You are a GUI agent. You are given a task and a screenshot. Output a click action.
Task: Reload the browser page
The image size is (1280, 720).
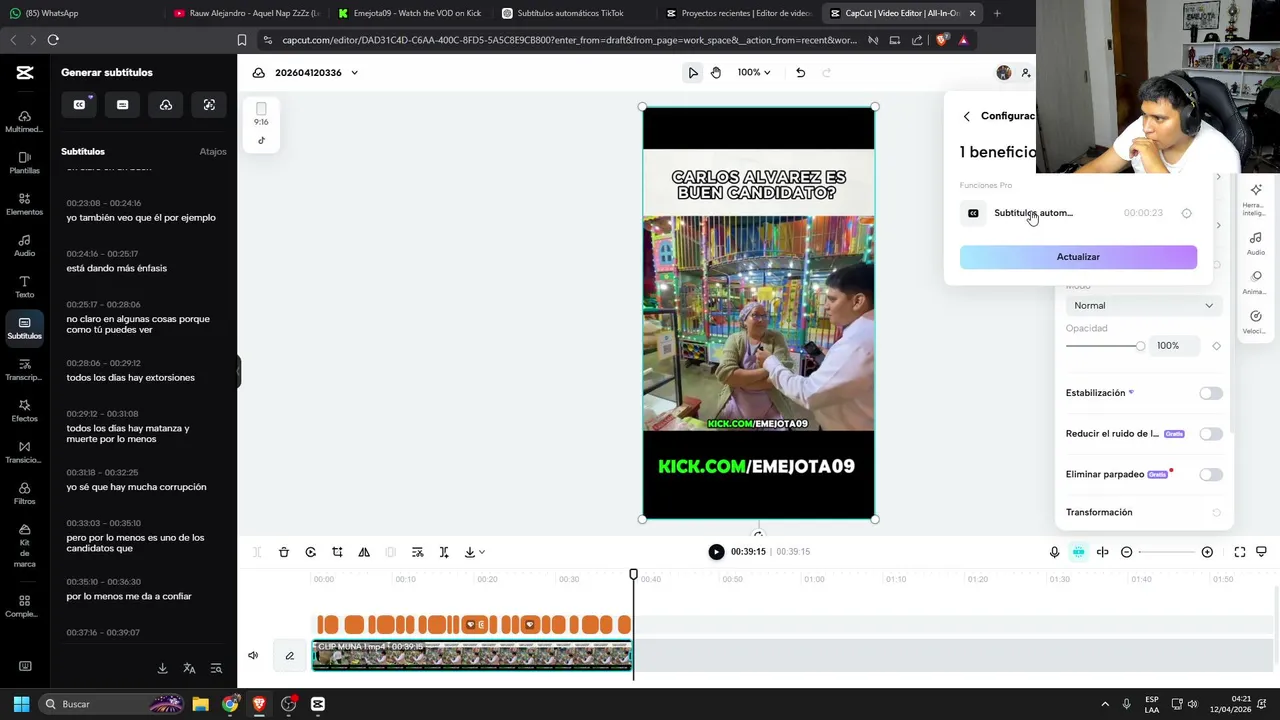tap(53, 40)
